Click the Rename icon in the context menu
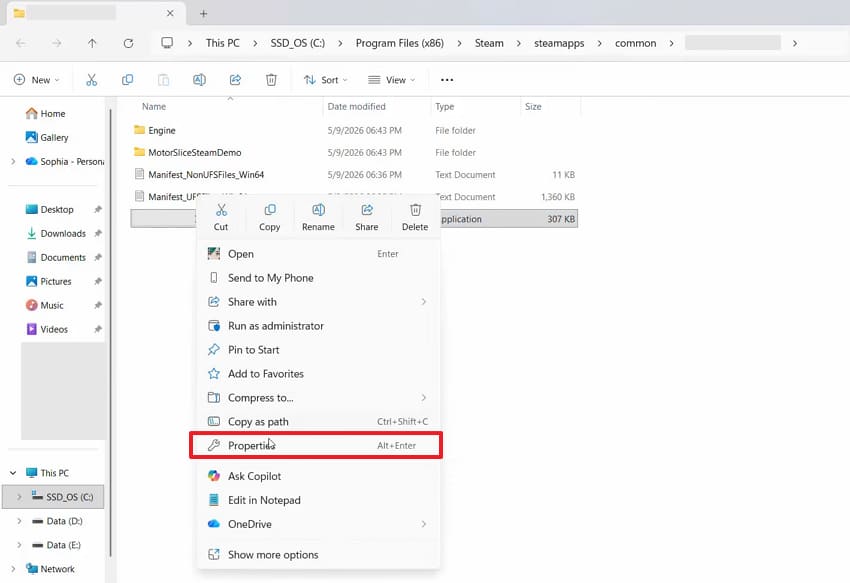Viewport: 850px width, 583px height. coord(318,210)
